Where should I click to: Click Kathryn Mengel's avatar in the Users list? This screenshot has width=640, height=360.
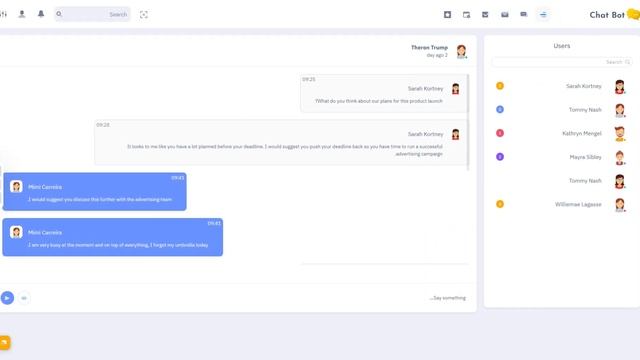620,134
